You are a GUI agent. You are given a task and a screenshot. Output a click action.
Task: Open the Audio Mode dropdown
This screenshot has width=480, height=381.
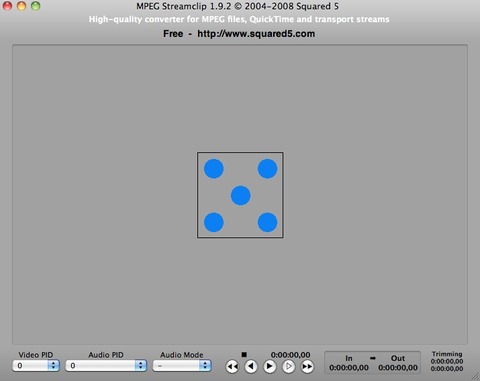point(182,366)
